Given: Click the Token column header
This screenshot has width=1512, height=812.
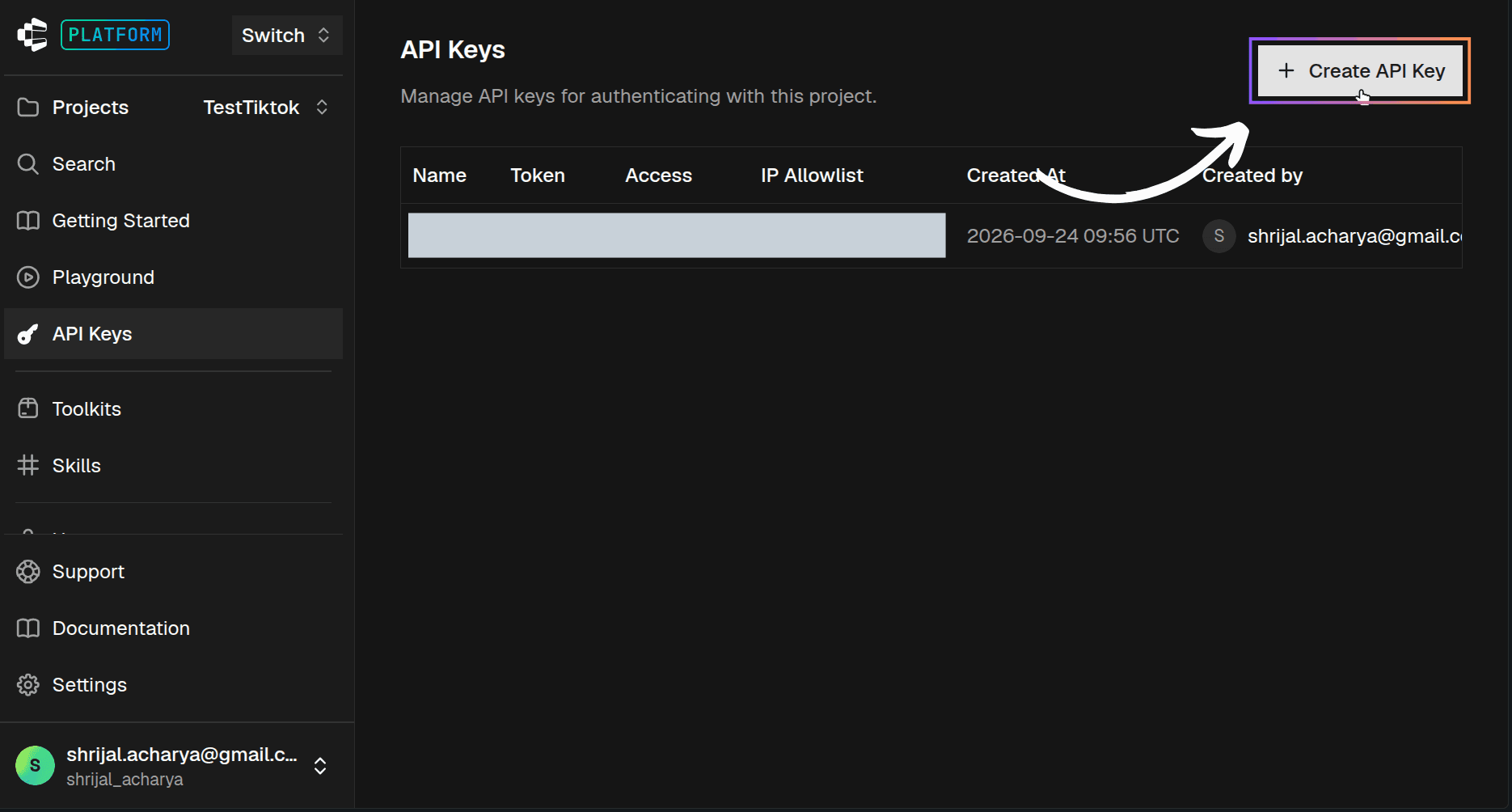Looking at the screenshot, I should (x=538, y=176).
